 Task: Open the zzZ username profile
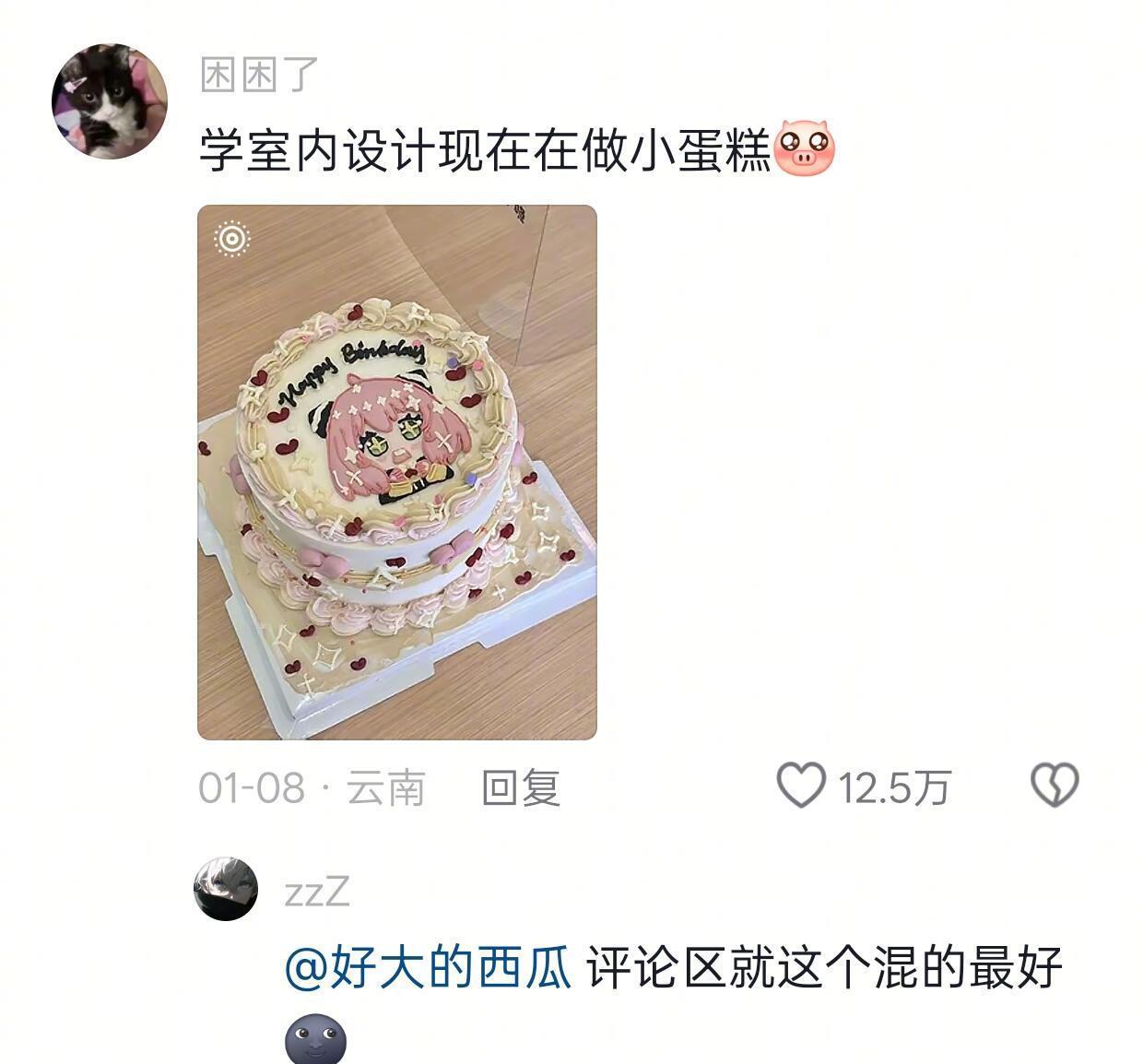(317, 892)
